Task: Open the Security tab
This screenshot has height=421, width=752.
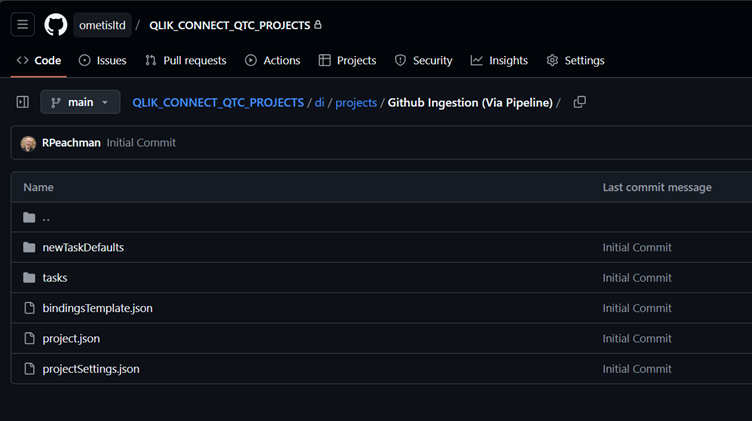Action: (x=423, y=60)
